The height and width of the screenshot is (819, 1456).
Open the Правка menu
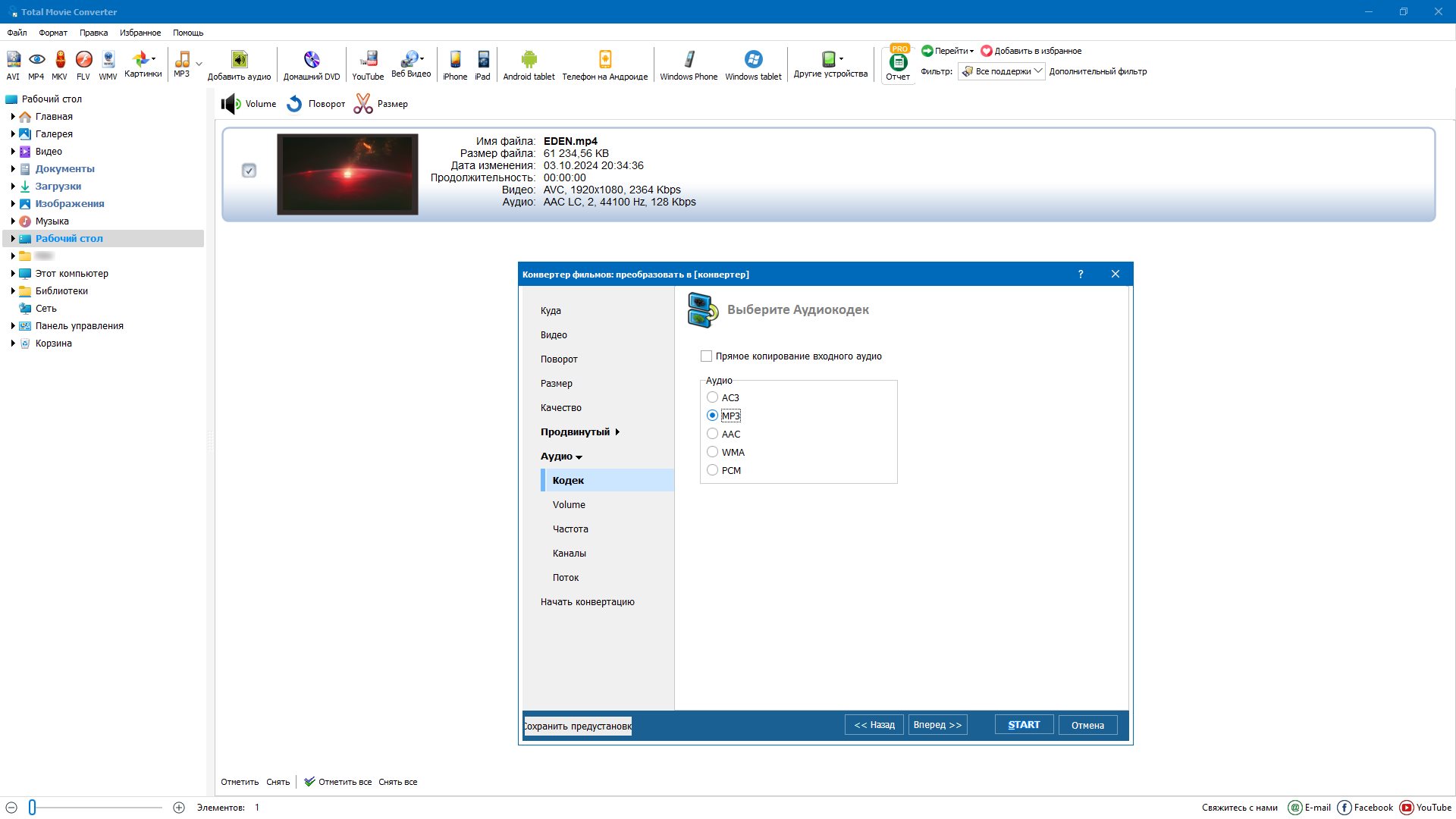[x=93, y=33]
